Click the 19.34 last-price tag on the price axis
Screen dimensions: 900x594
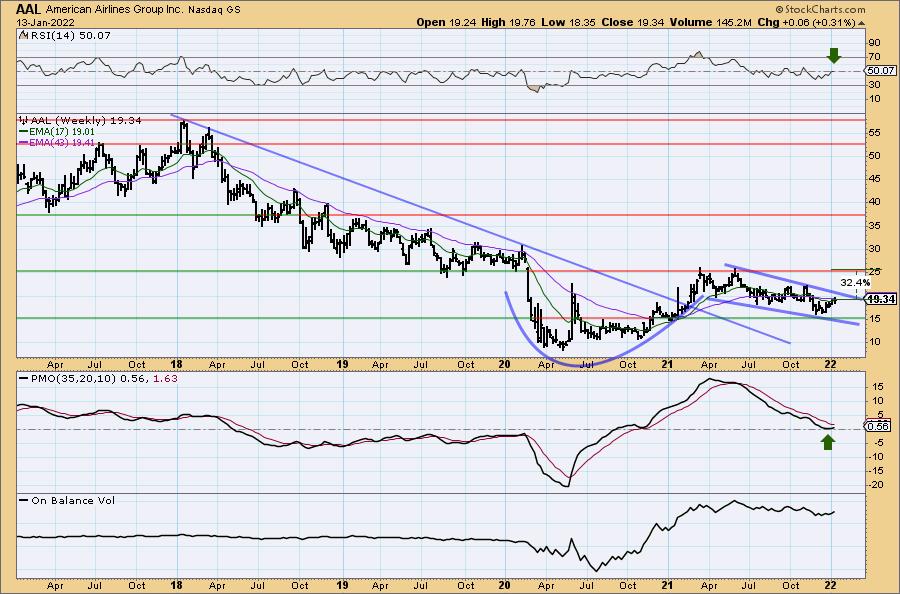(x=881, y=299)
